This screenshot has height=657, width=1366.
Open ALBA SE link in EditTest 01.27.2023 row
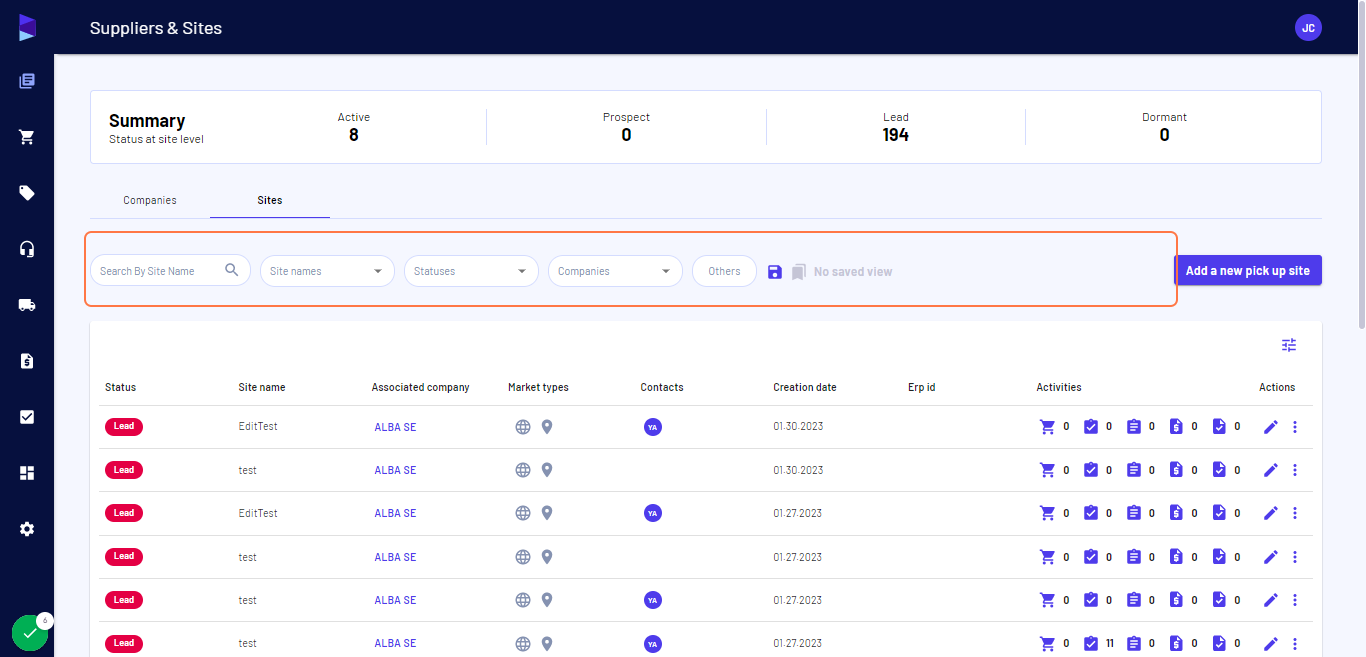click(395, 513)
